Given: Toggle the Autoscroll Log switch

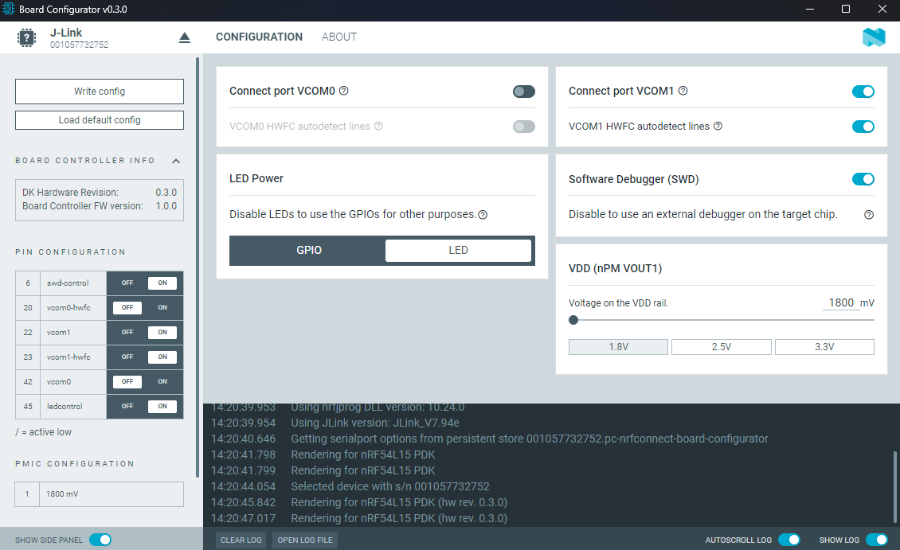Looking at the screenshot, I should click(789, 540).
